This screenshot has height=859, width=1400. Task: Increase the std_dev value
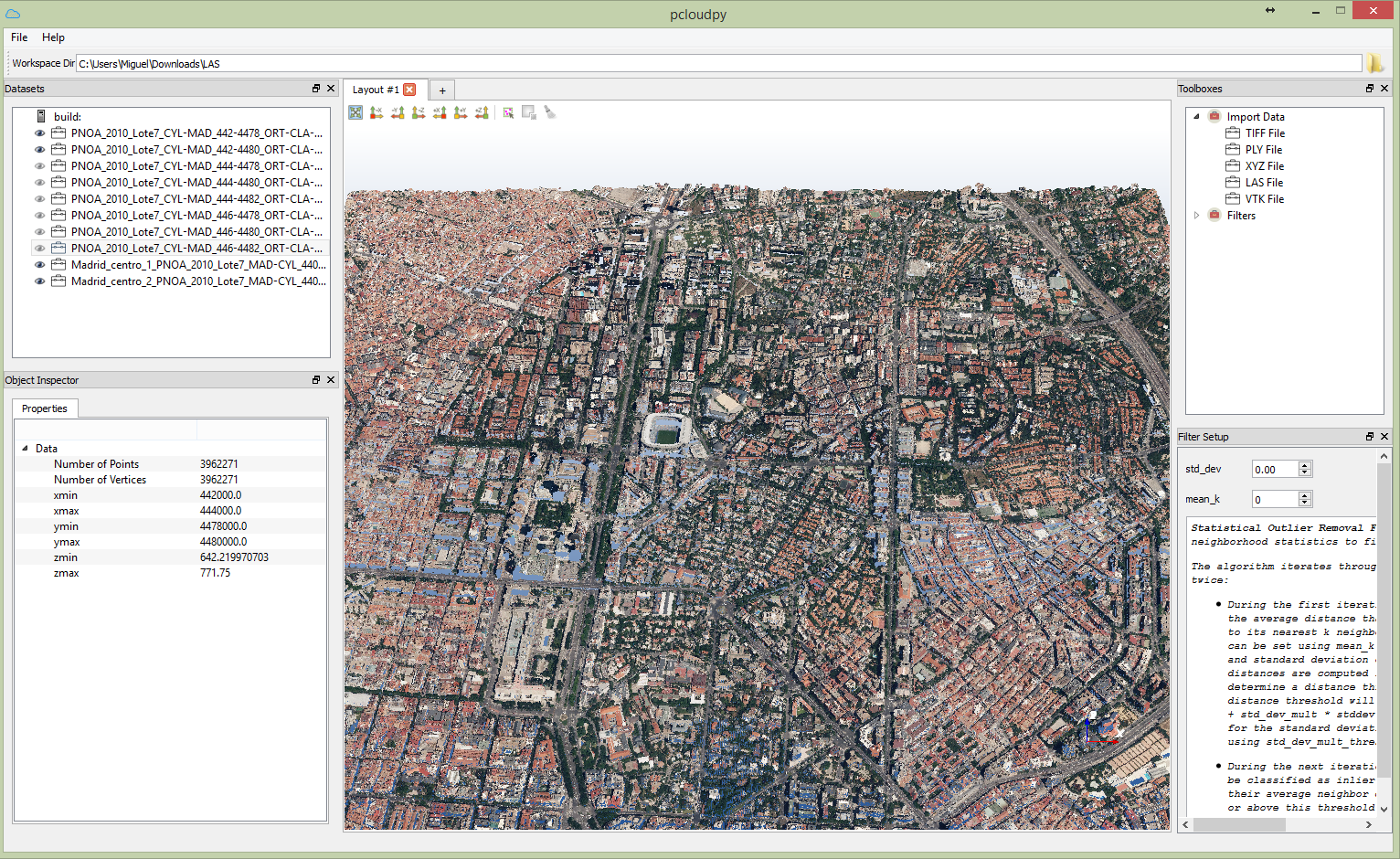point(1305,465)
